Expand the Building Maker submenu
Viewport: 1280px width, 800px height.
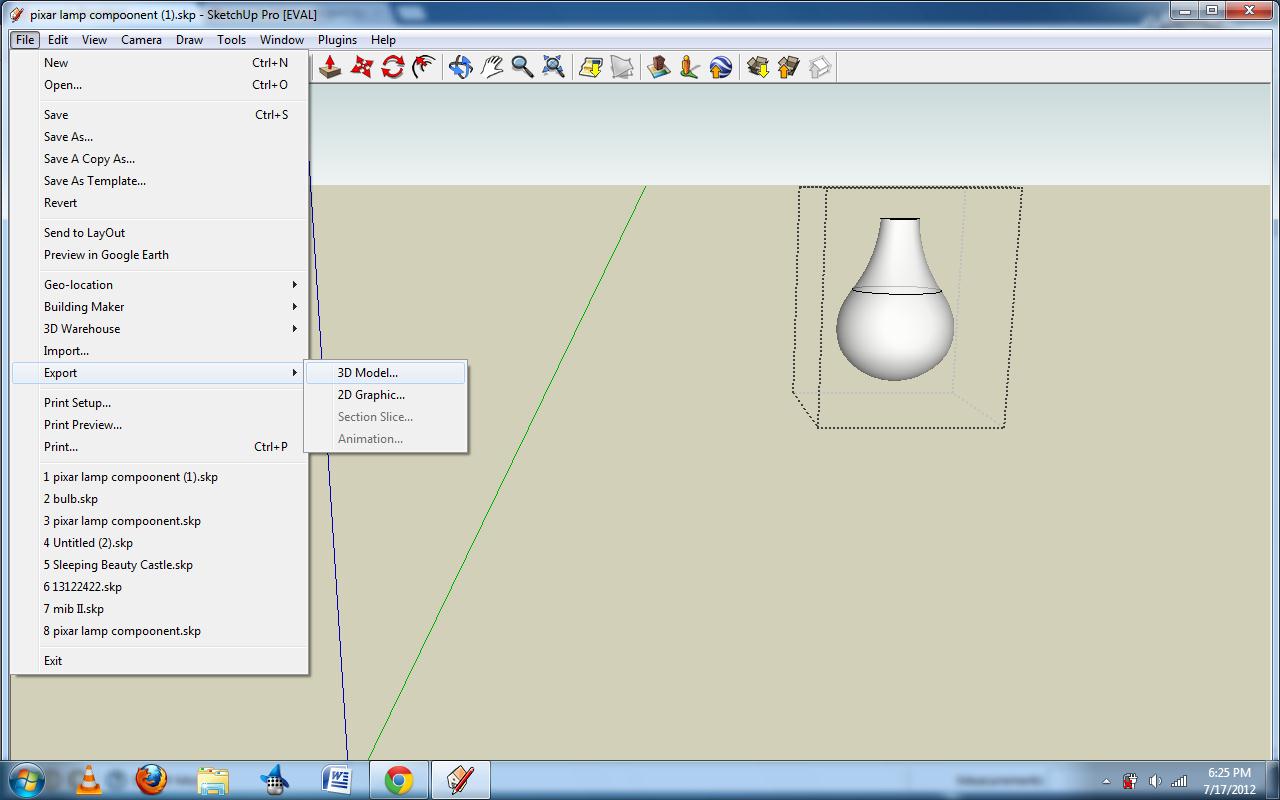(x=160, y=307)
